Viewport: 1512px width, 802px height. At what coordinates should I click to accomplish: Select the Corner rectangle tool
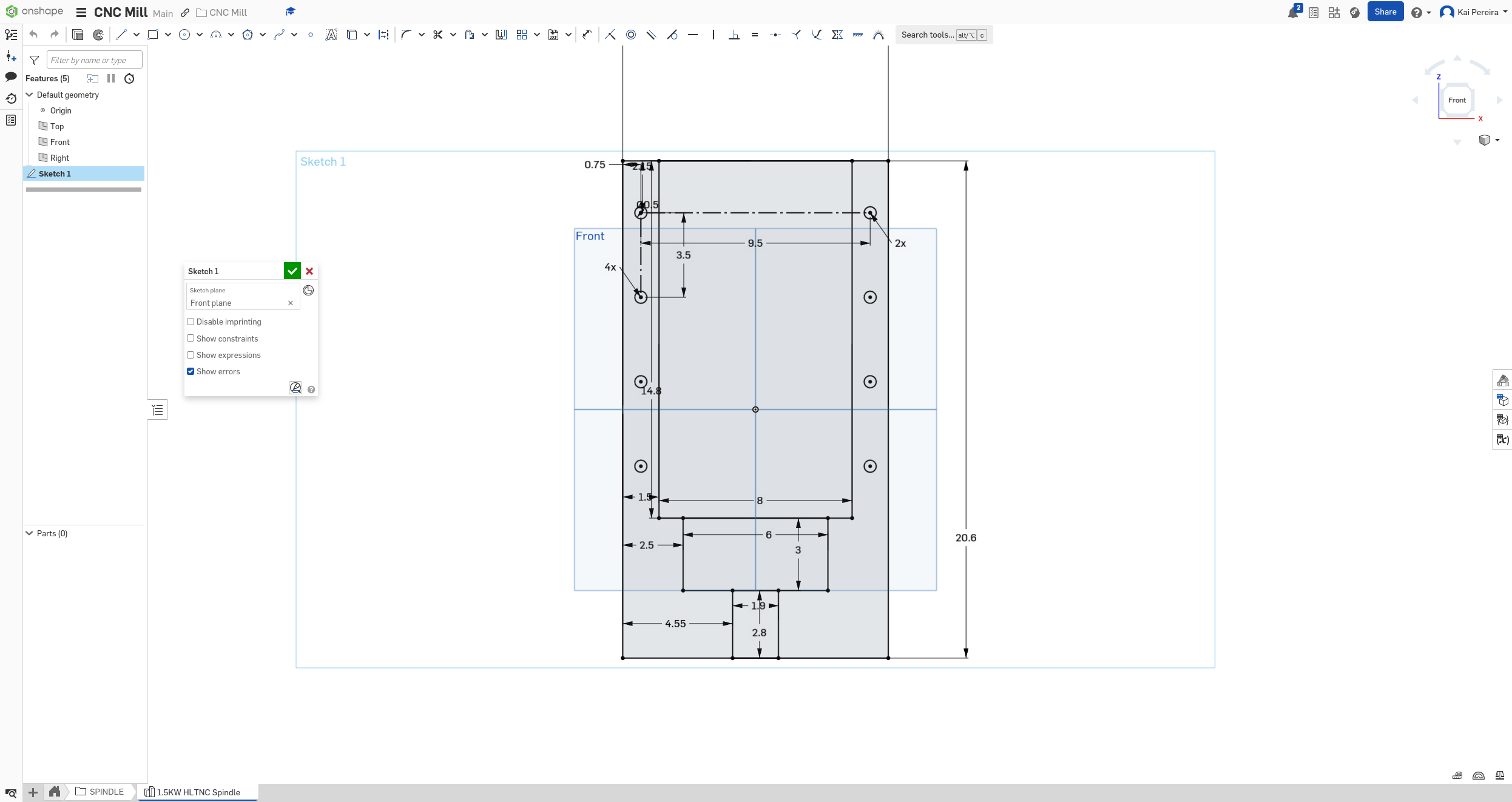pos(154,35)
